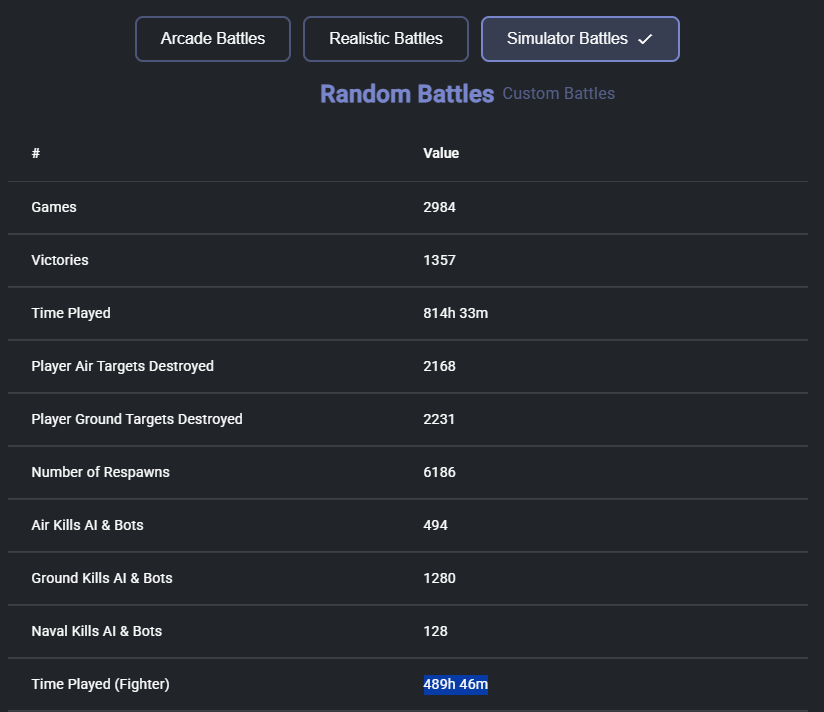Select the 814h 33m Time Played value
Viewport: 824px width, 712px height.
pos(455,313)
